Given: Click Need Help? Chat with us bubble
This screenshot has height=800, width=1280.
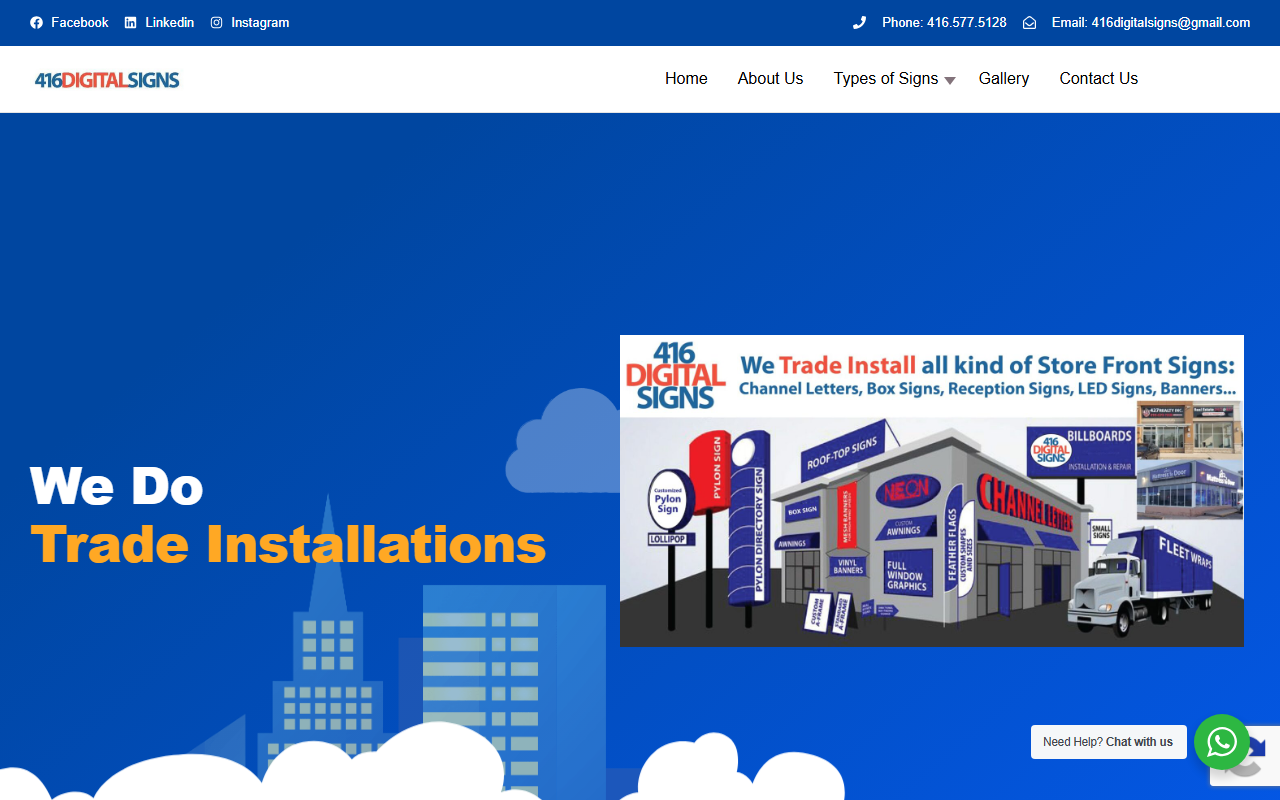Looking at the screenshot, I should tap(1108, 742).
